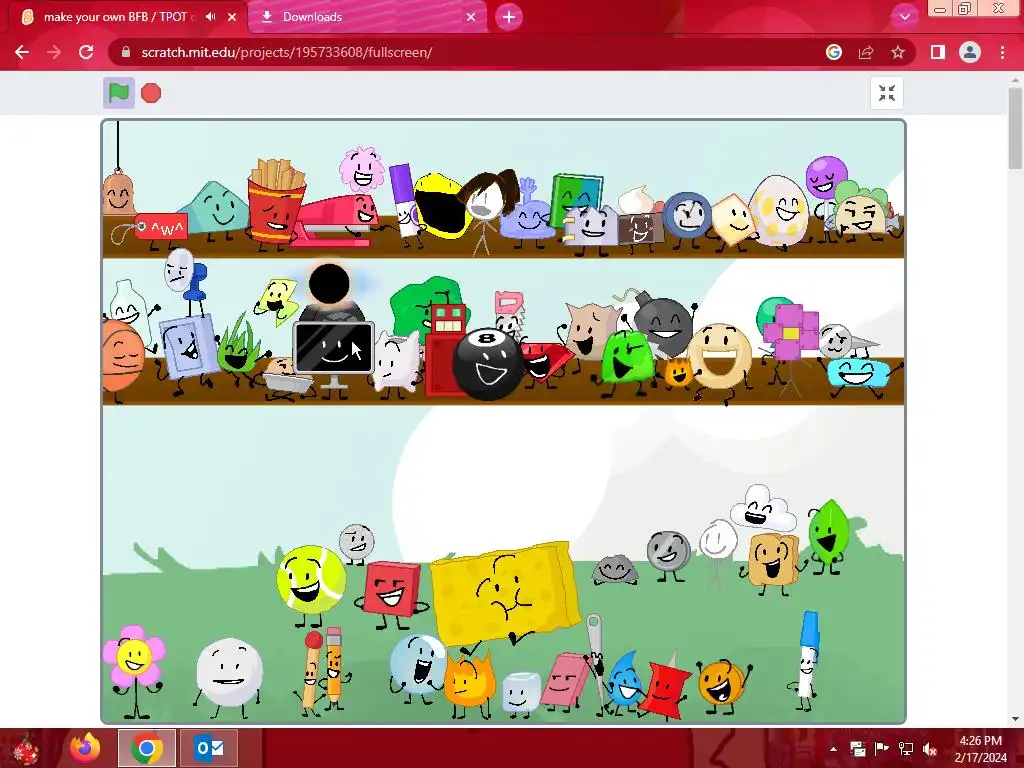Go back using the browser back arrow
The width and height of the screenshot is (1024, 768).
22,52
